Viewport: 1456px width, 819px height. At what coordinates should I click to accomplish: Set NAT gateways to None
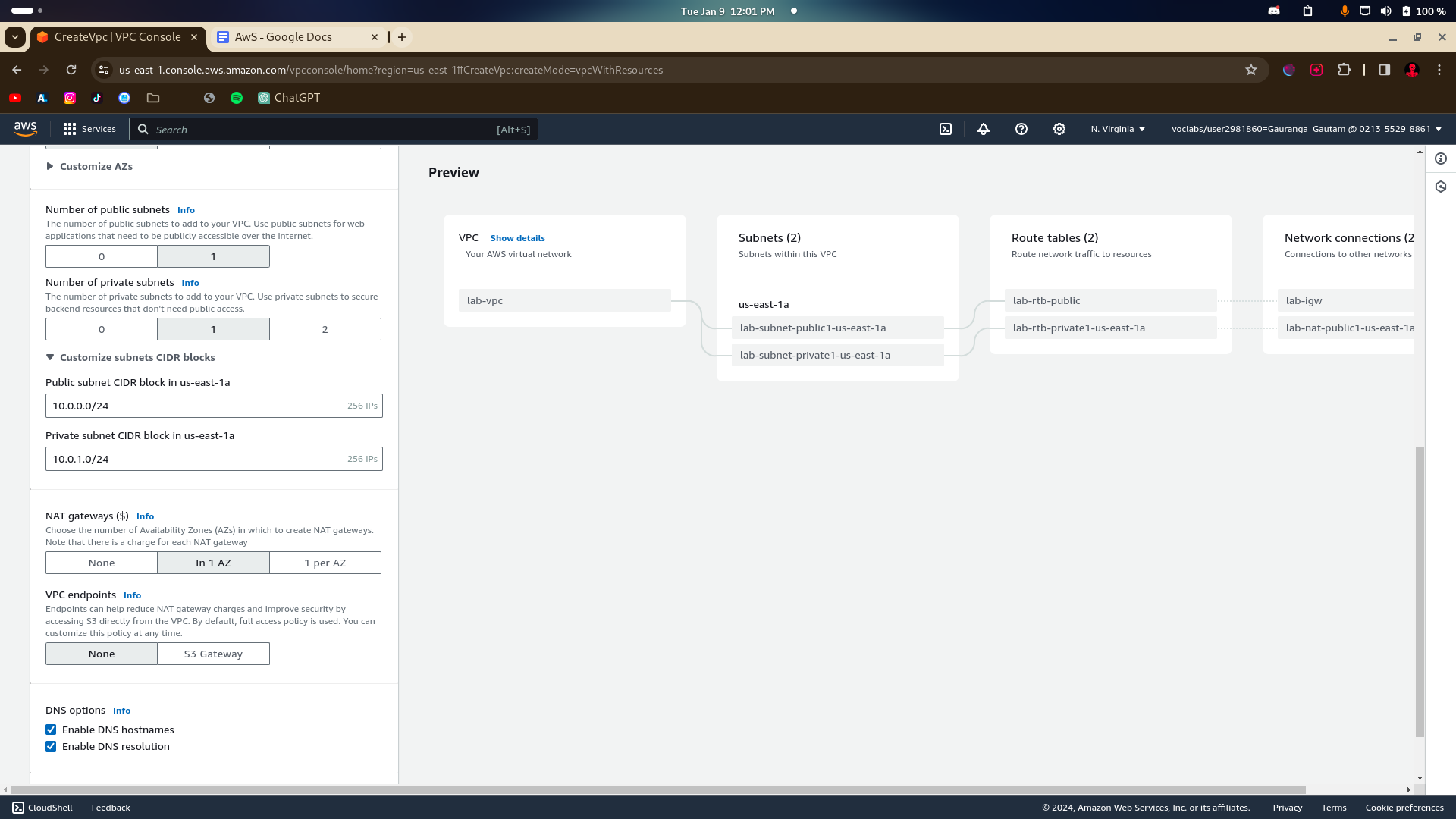102,563
